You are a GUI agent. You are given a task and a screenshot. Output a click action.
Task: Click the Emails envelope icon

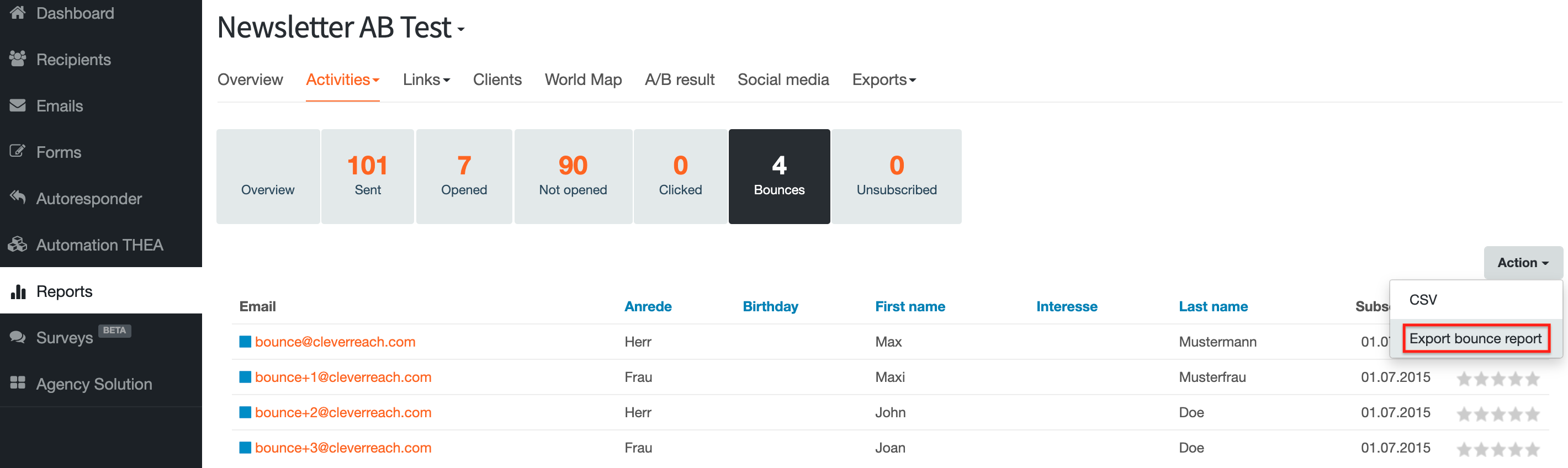pos(18,105)
